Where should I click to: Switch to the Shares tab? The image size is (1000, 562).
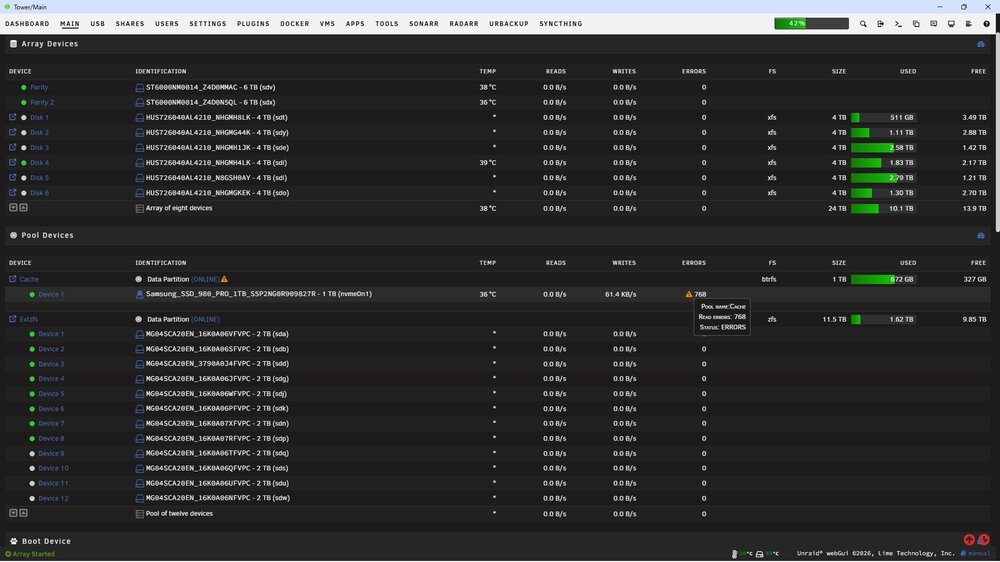[129, 24]
